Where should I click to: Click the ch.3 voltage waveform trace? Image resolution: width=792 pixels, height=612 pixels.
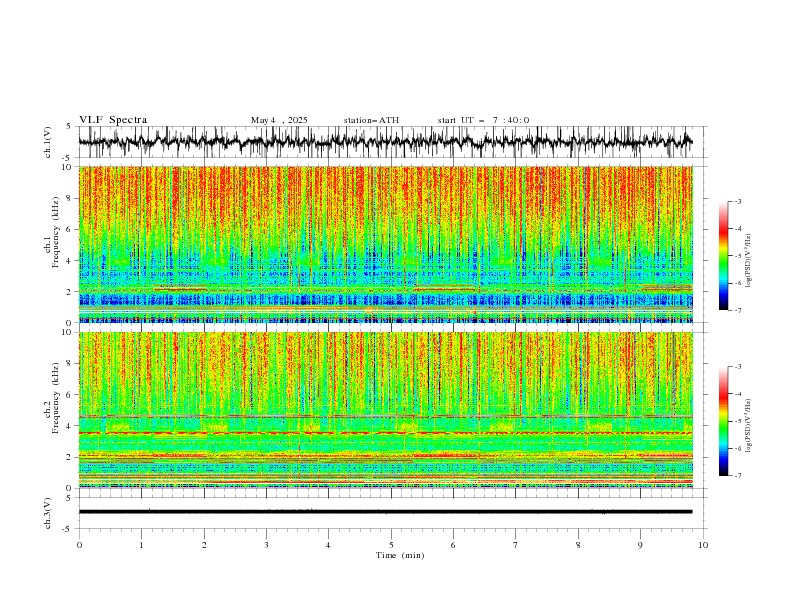(386, 512)
